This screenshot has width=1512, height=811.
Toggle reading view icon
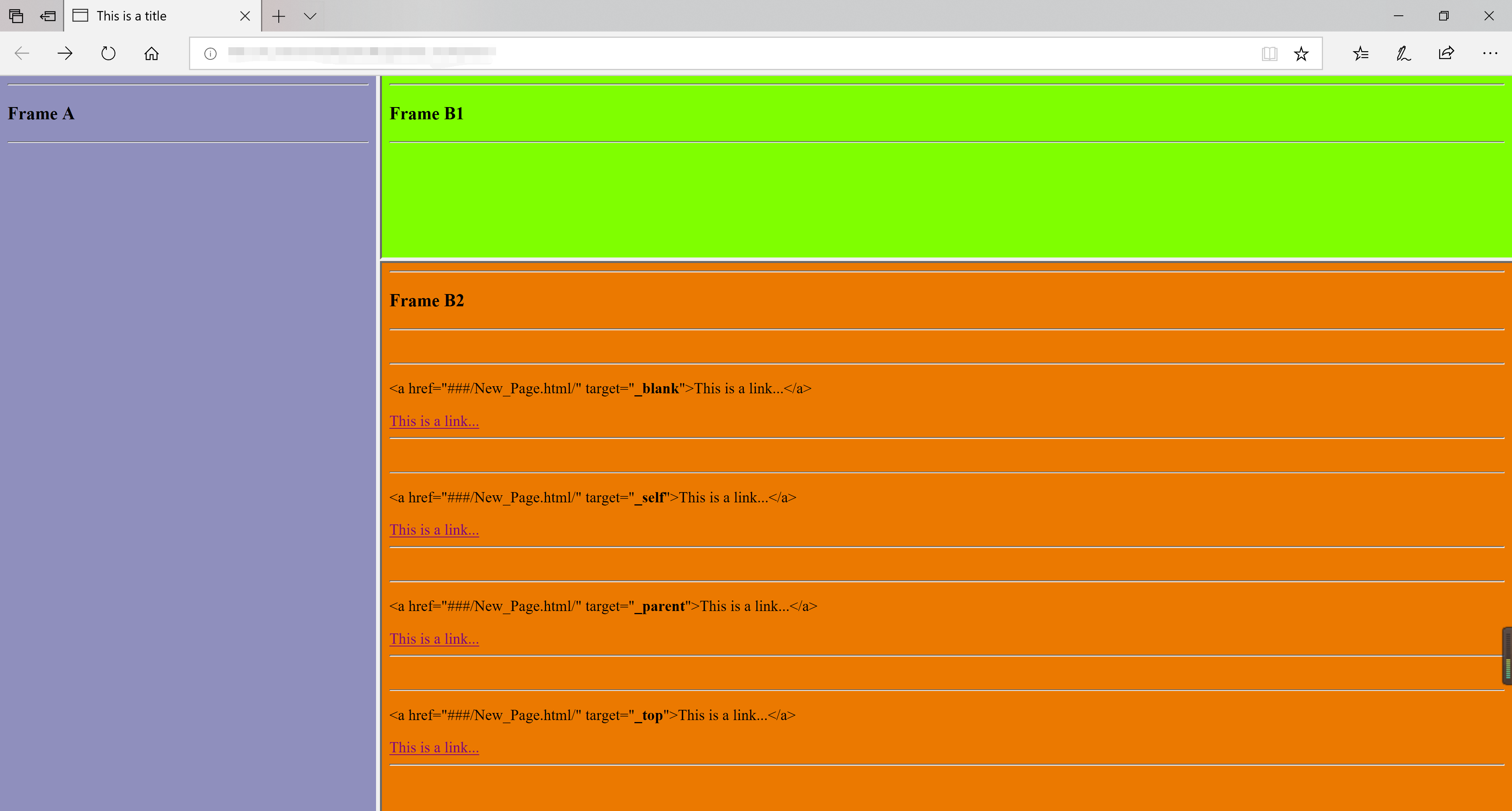pos(1269,54)
